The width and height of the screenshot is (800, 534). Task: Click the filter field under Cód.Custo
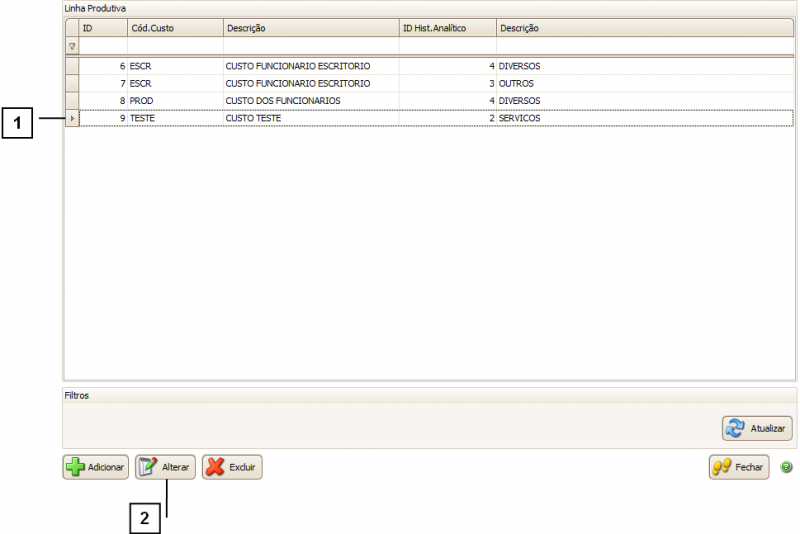[175, 46]
